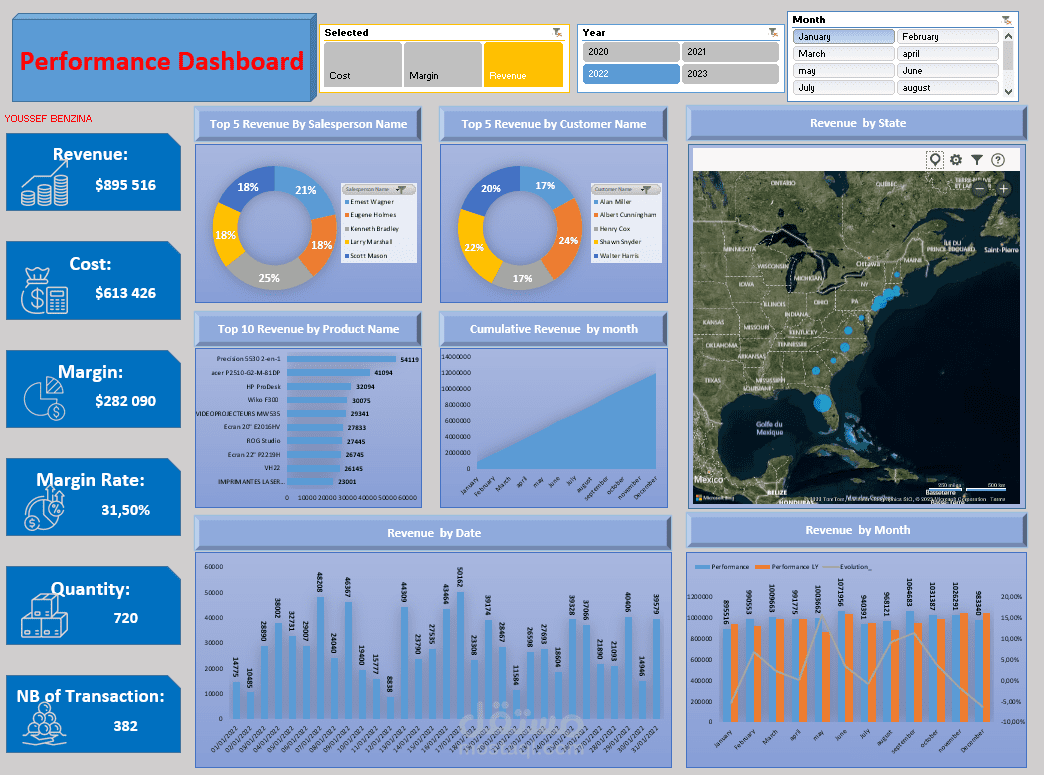Open the map settings gear icon
This screenshot has width=1044, height=775.
956,159
